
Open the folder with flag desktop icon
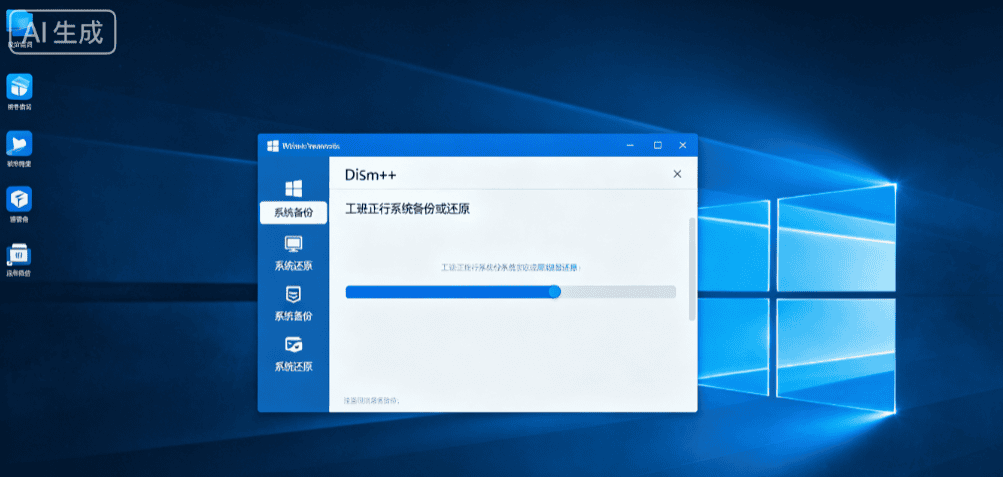(x=19, y=143)
